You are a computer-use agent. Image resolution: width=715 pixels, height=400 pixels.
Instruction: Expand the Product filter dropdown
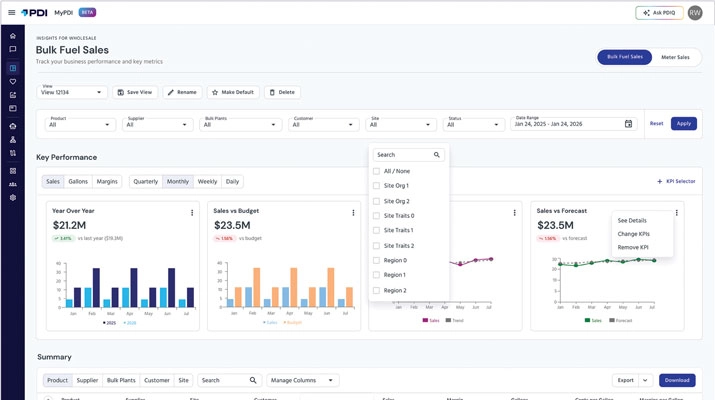[79, 124]
